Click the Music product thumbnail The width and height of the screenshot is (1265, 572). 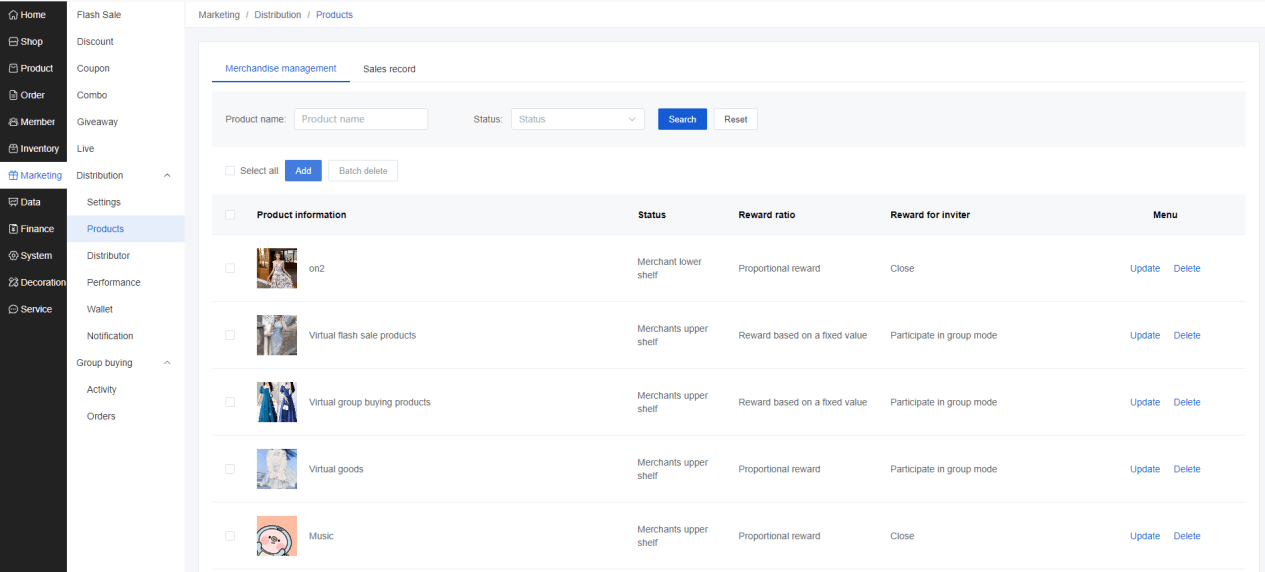[277, 536]
